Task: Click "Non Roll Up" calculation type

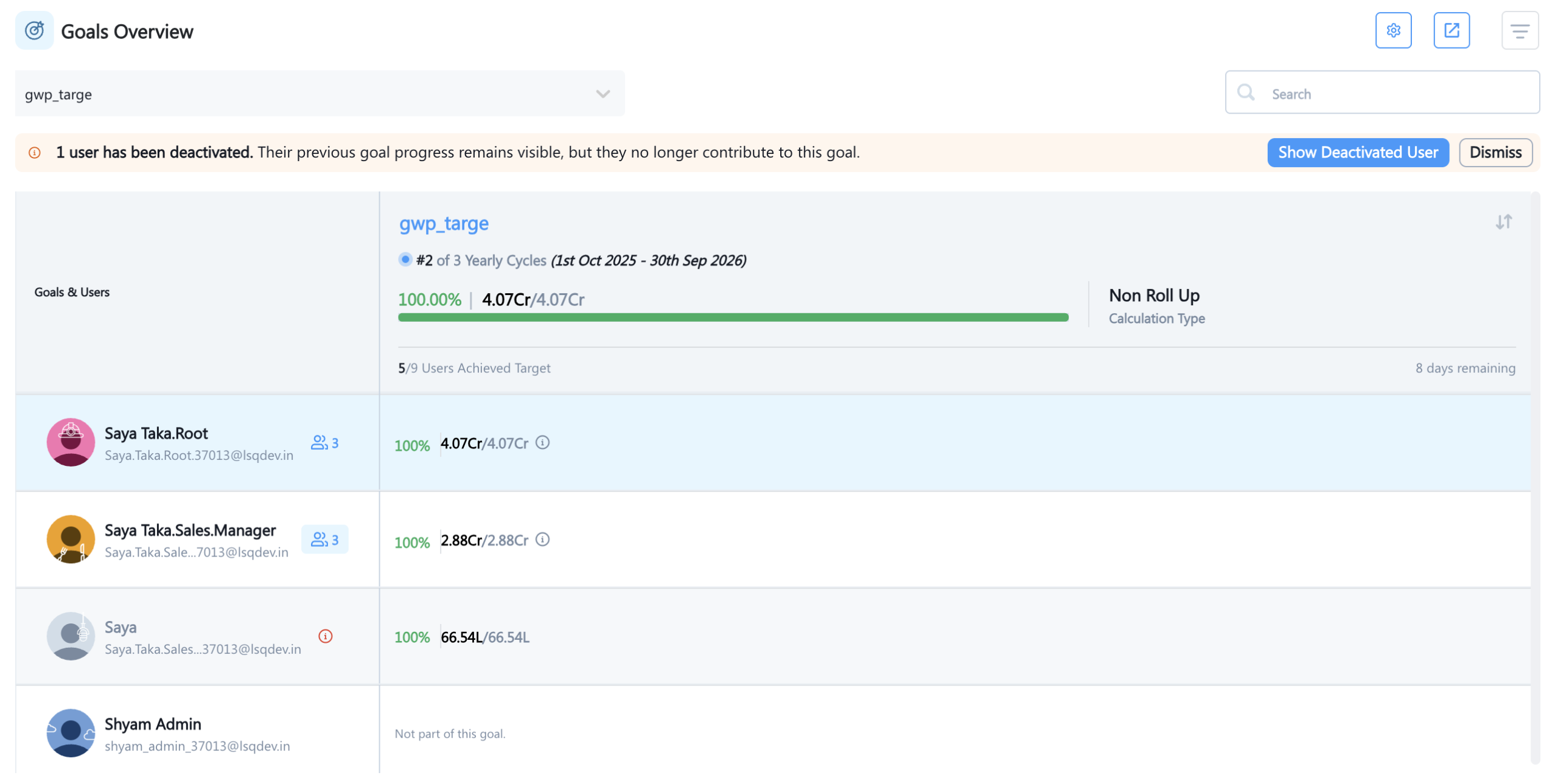Action: [1154, 296]
